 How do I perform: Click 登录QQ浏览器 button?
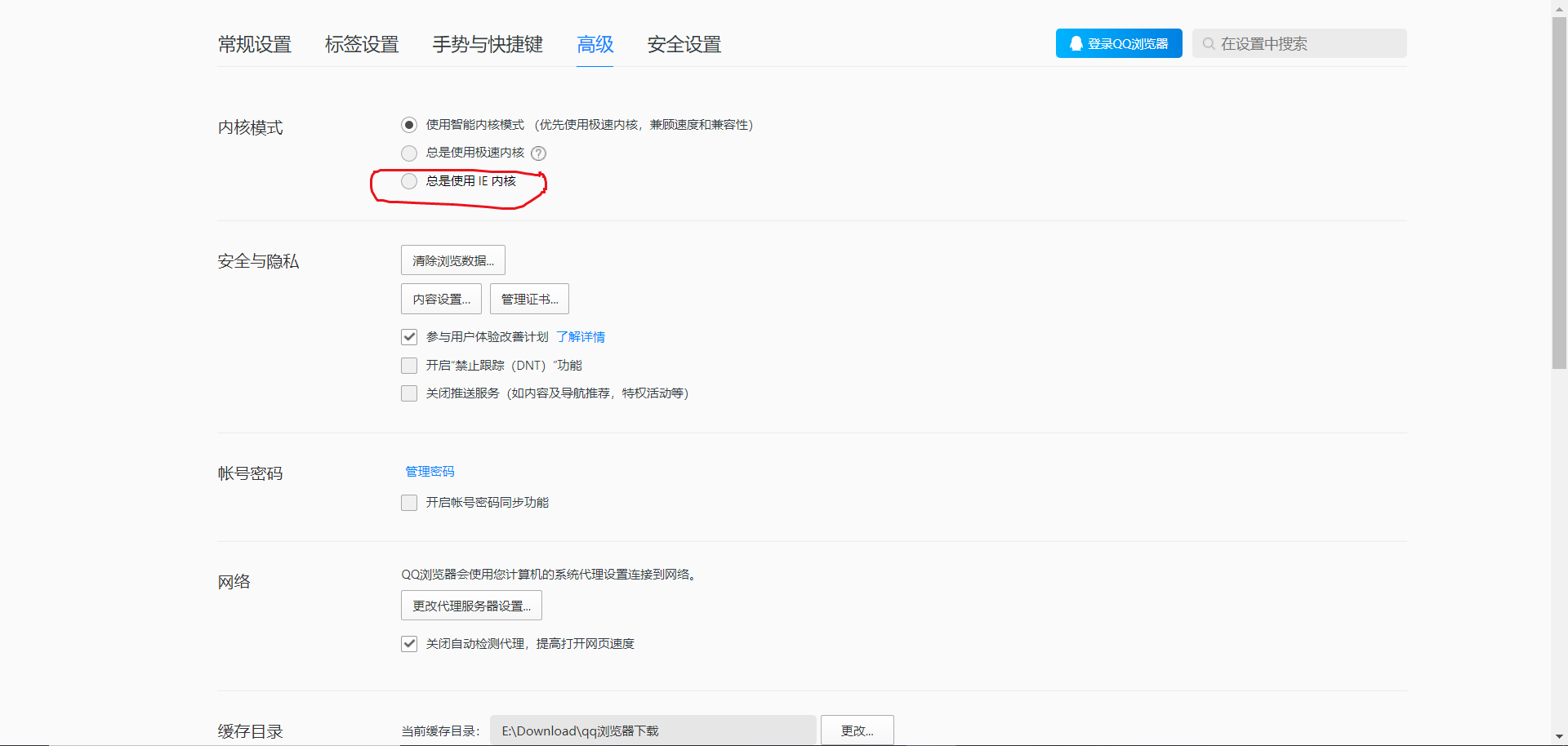point(1119,43)
